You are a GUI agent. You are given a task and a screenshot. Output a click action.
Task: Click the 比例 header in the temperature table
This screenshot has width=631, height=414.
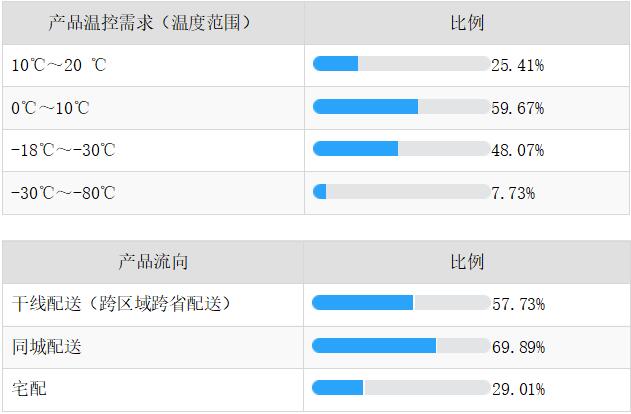click(x=467, y=22)
